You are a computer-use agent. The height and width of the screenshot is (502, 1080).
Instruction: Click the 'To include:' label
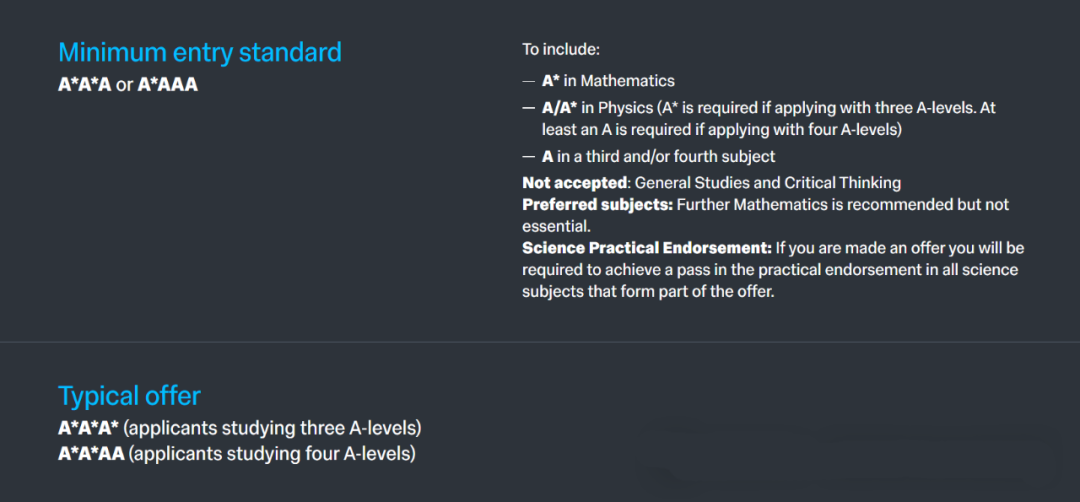(561, 50)
